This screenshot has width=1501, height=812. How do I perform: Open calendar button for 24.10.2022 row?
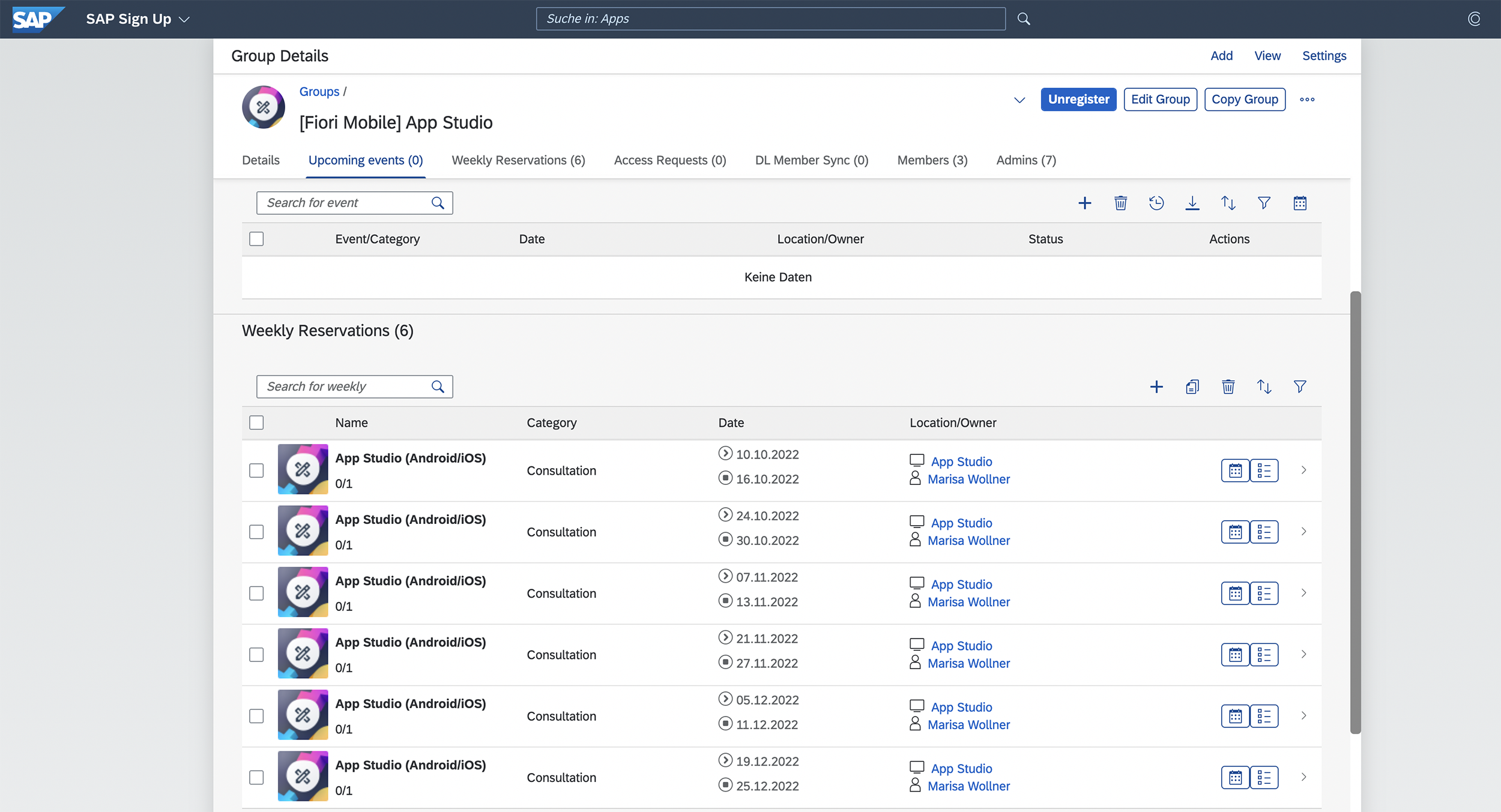click(x=1235, y=532)
